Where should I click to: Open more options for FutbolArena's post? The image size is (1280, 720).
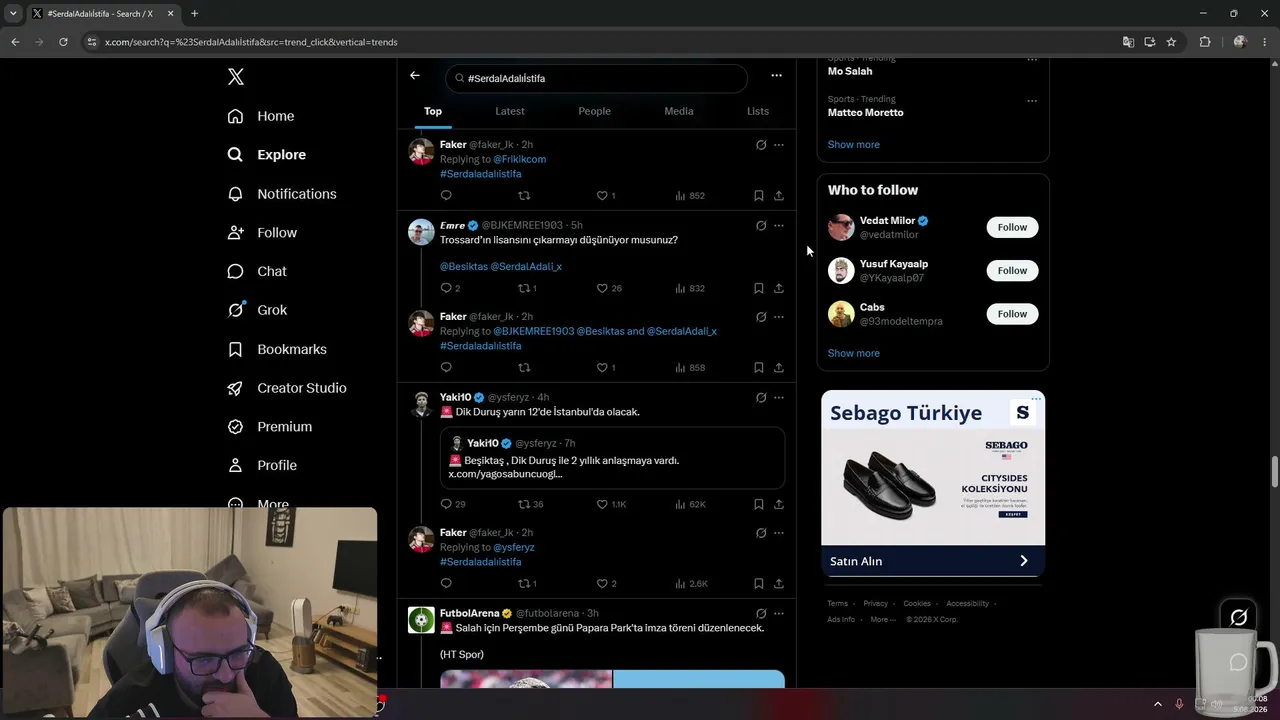(x=779, y=614)
